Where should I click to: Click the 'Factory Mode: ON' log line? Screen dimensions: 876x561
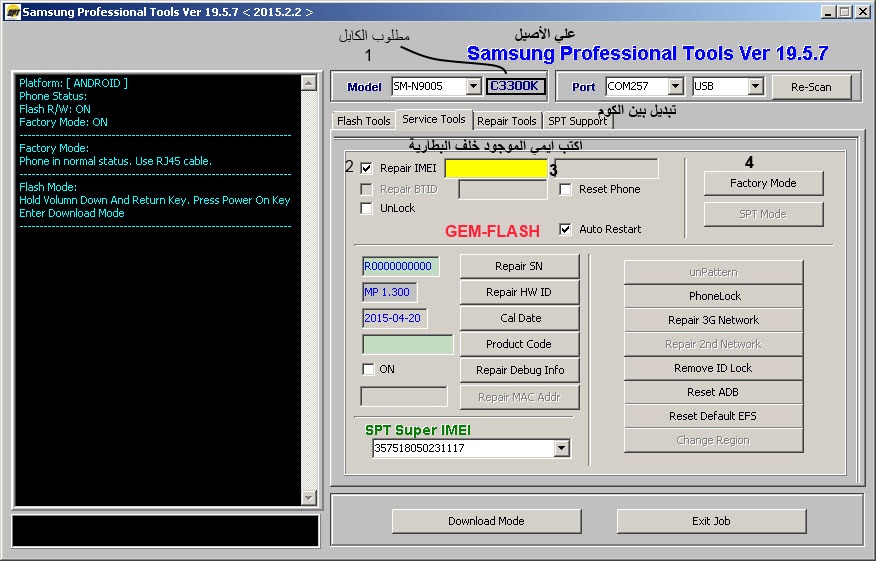[63, 122]
